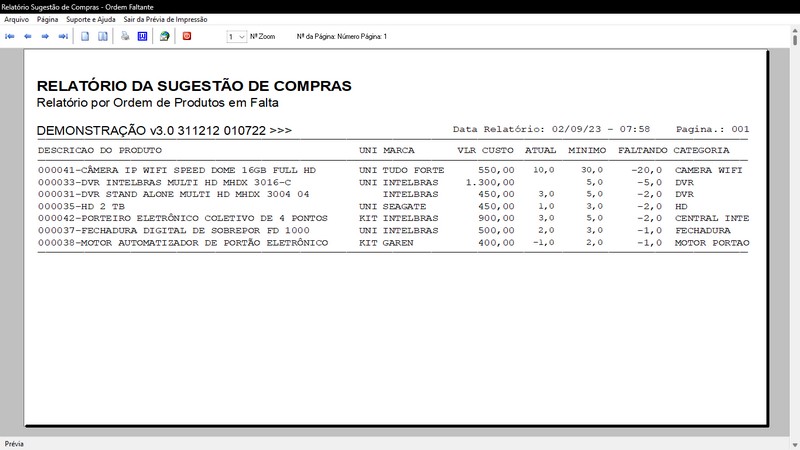Click the 'VLR CUSTO' column header
The image size is (800, 450).
pos(485,150)
